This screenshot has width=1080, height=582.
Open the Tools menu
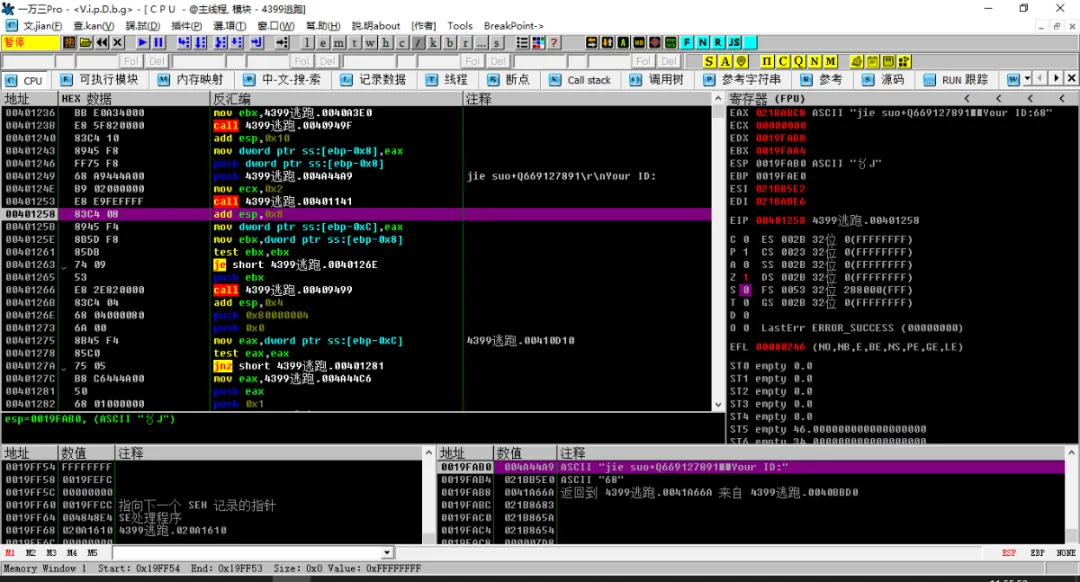pyautogui.click(x=460, y=26)
